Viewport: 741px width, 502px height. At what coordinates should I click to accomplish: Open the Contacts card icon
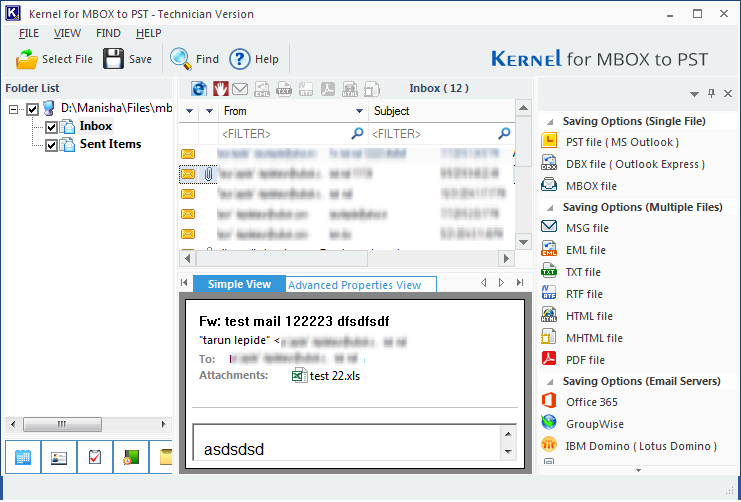(59, 457)
